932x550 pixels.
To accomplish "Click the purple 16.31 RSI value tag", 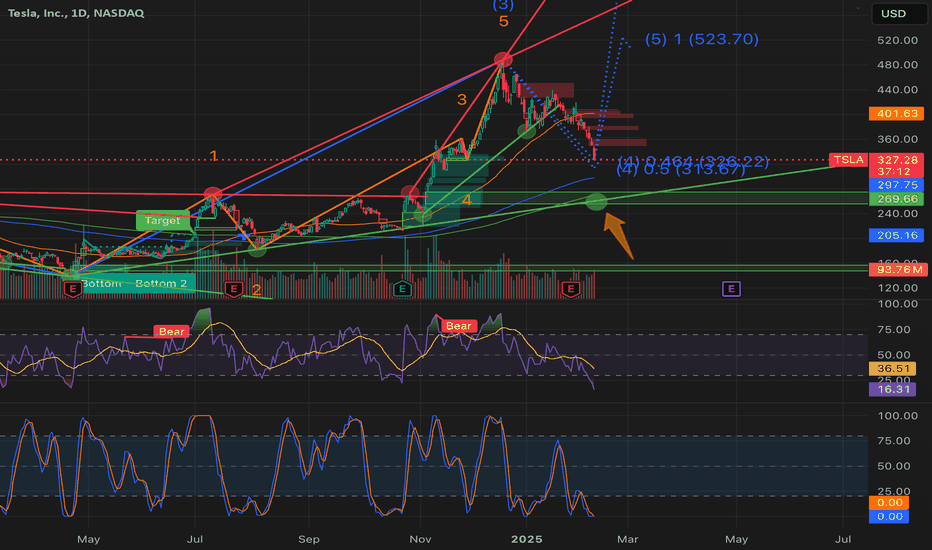I will (893, 389).
